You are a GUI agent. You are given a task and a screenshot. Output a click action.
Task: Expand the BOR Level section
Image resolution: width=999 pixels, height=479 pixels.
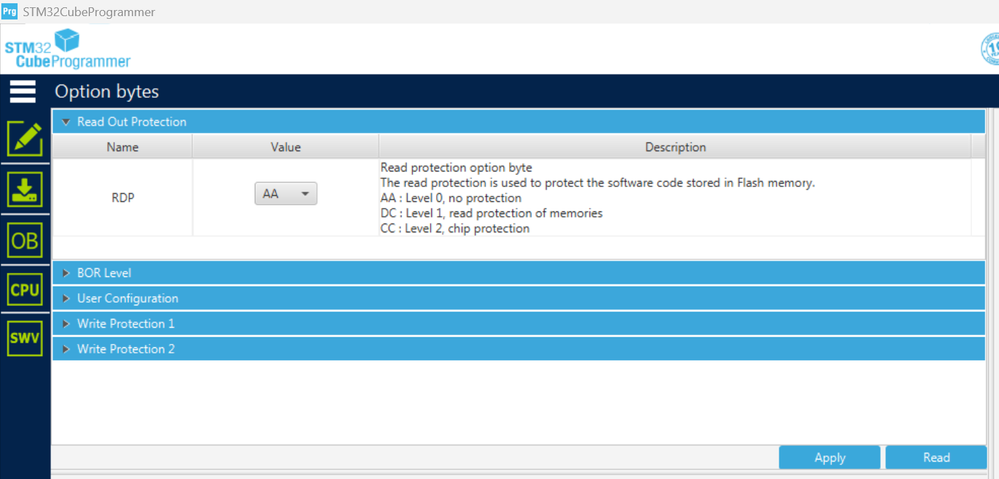pyautogui.click(x=519, y=273)
